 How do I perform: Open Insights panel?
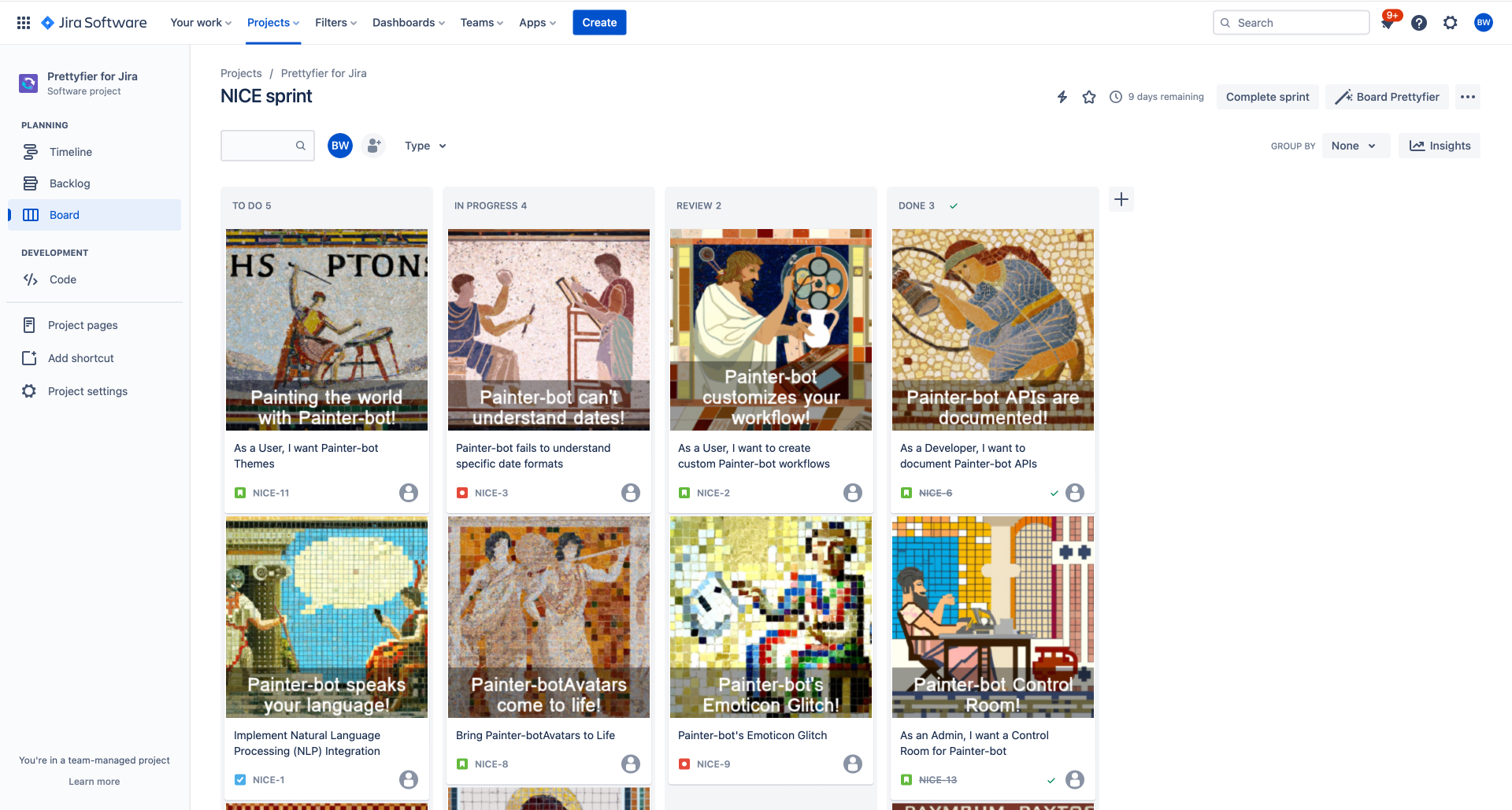point(1440,146)
